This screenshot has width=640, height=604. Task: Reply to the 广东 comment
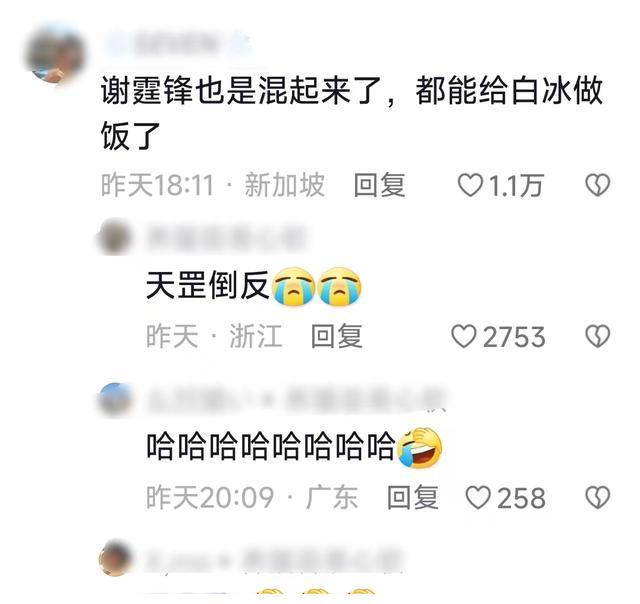coord(413,497)
